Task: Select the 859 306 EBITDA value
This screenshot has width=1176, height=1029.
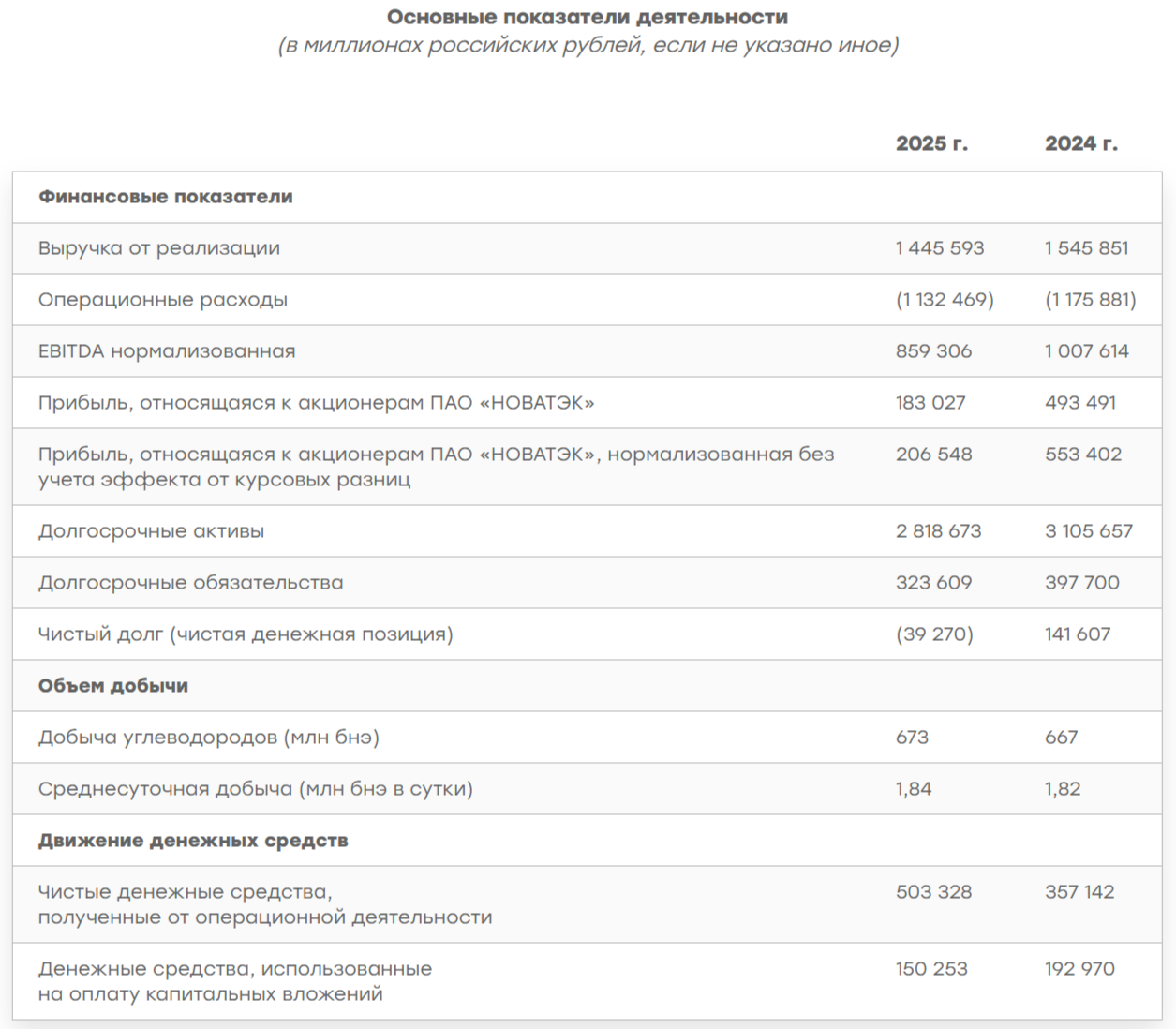Action: tap(933, 351)
